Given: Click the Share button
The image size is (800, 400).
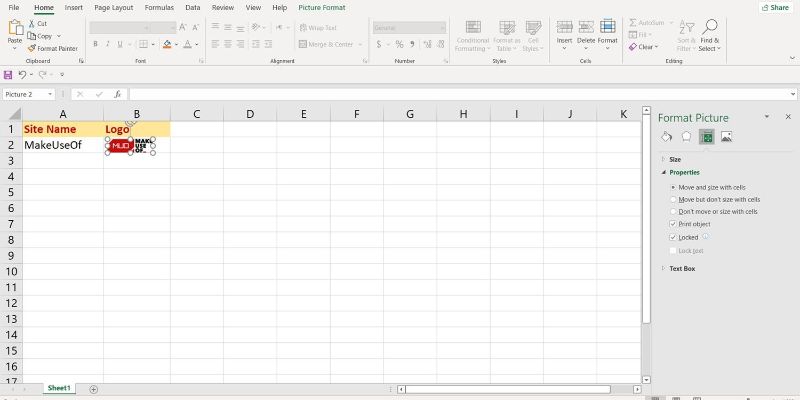Looking at the screenshot, I should pyautogui.click(x=774, y=7).
